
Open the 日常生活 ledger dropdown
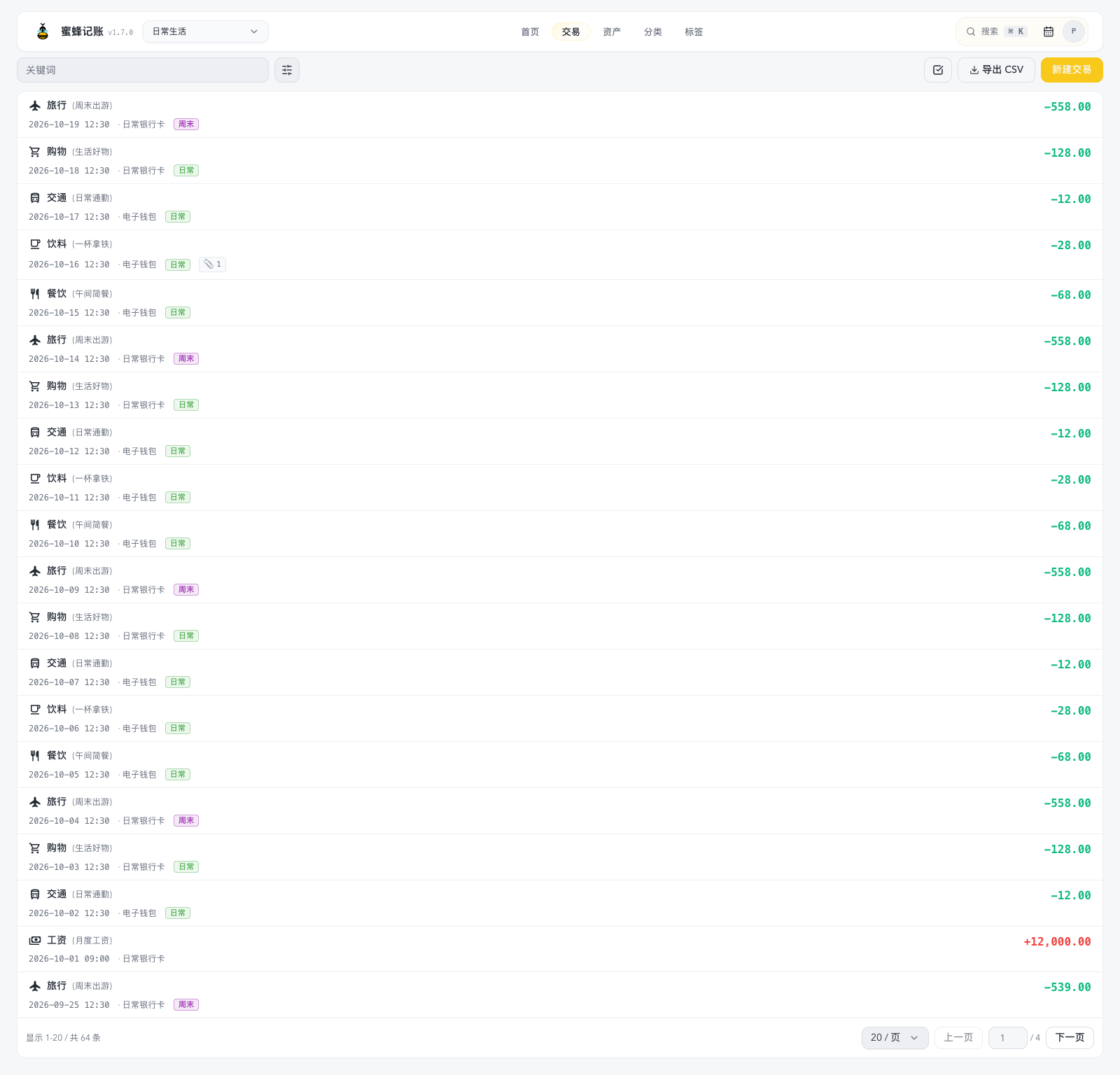206,31
